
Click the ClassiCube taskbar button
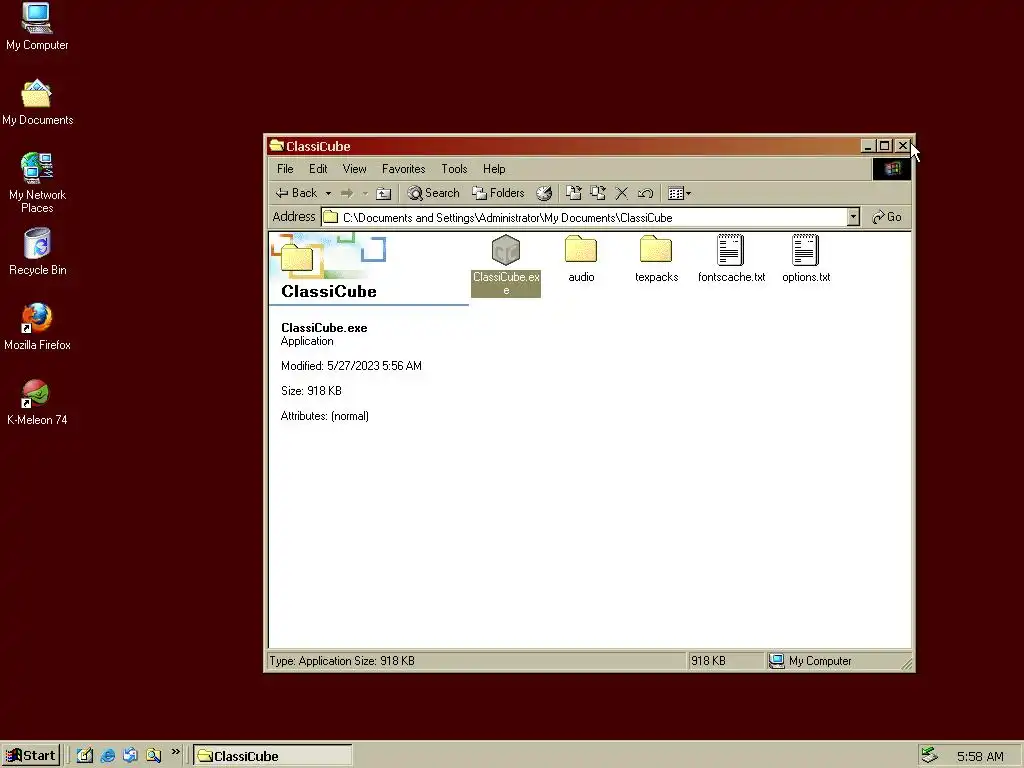(x=272, y=756)
